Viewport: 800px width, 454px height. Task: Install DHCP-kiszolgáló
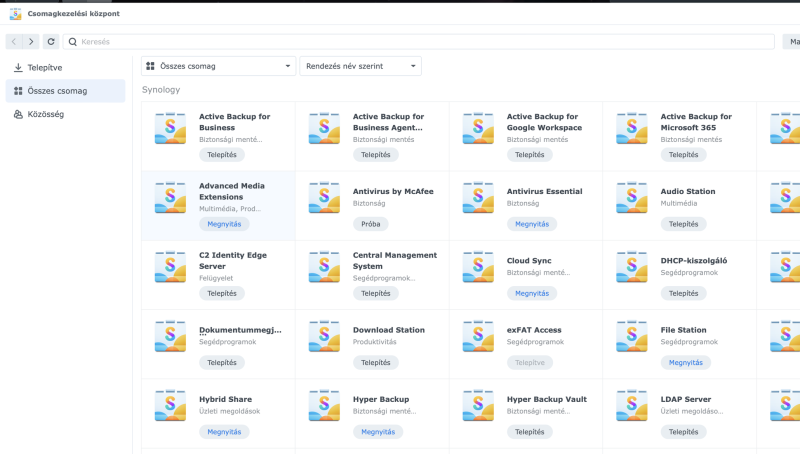coord(684,293)
